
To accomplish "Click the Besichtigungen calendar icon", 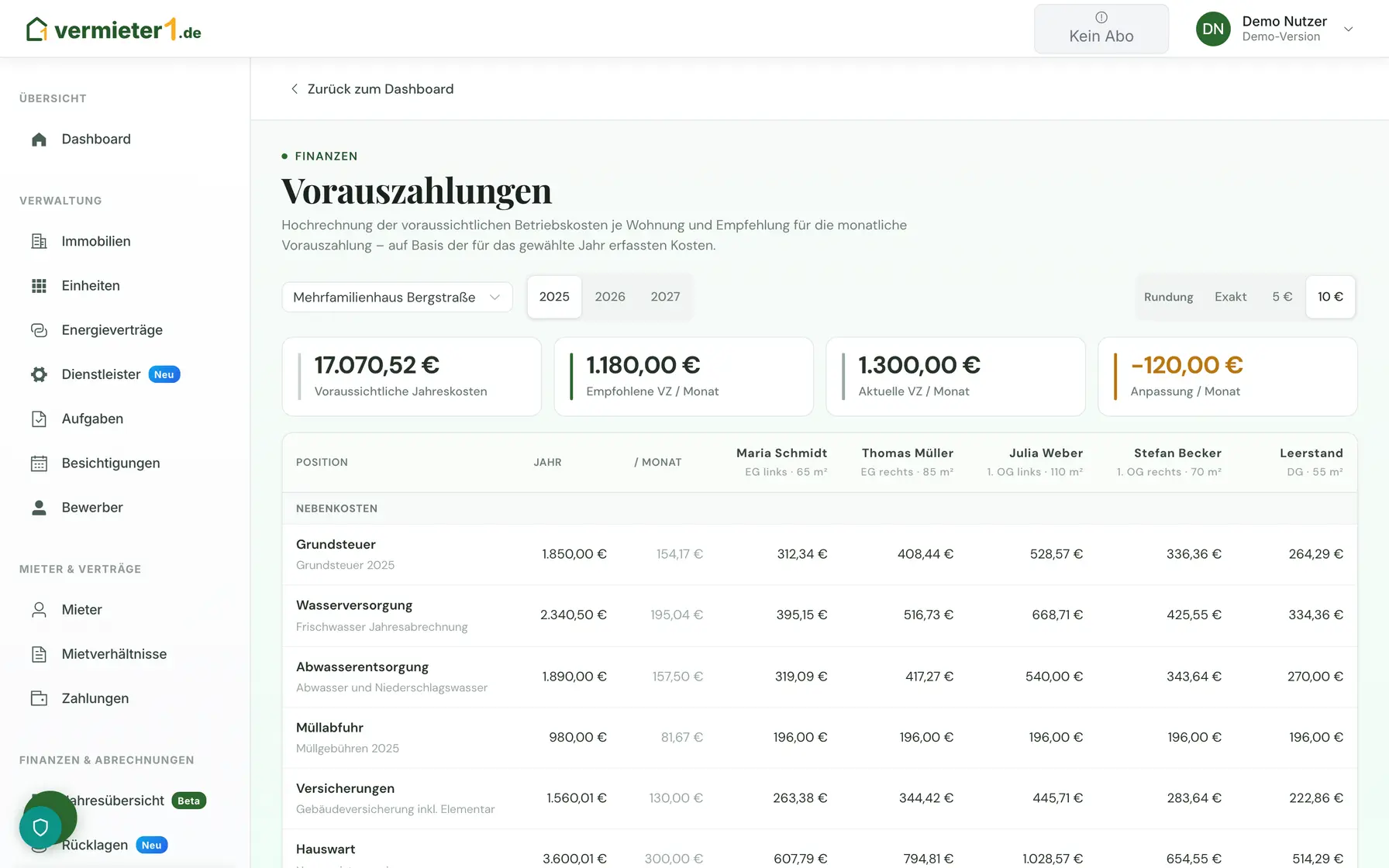I will pyautogui.click(x=39, y=463).
